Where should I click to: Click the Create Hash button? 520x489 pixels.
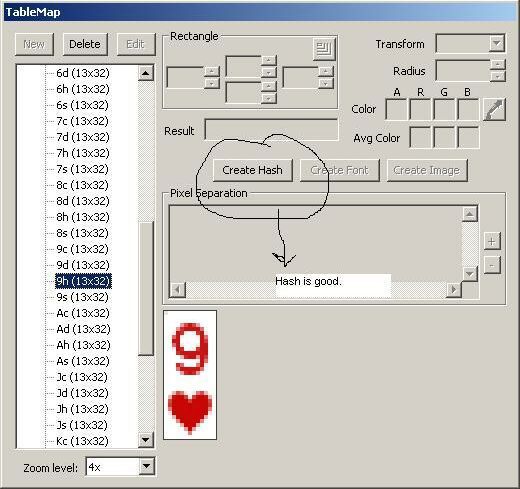(x=253, y=170)
